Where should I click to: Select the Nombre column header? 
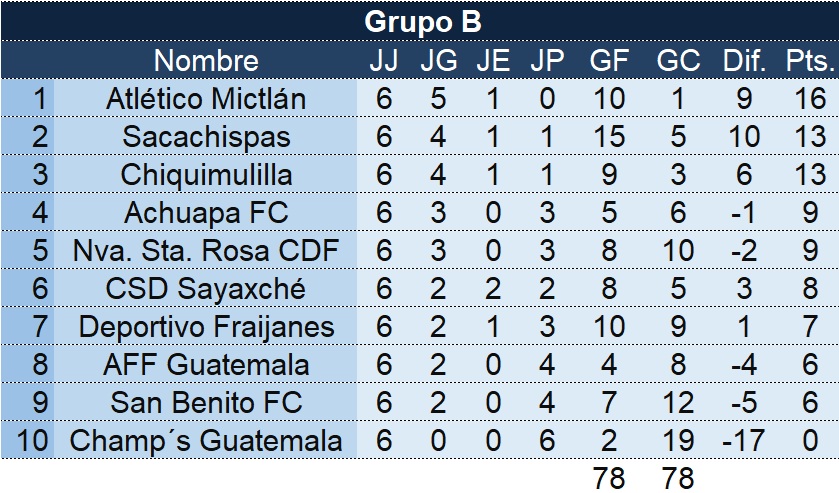click(206, 60)
